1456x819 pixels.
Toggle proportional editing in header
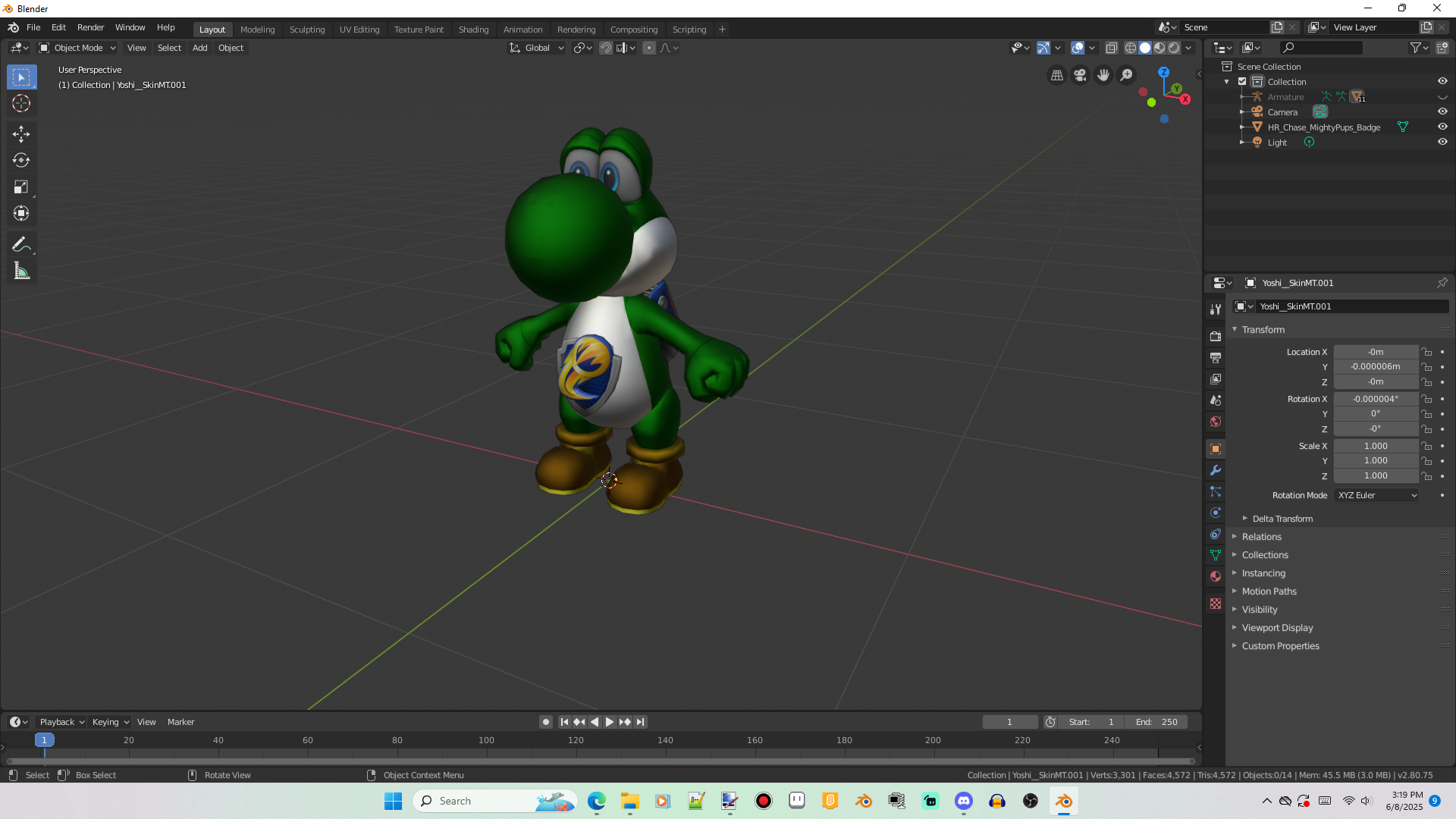[x=649, y=48]
